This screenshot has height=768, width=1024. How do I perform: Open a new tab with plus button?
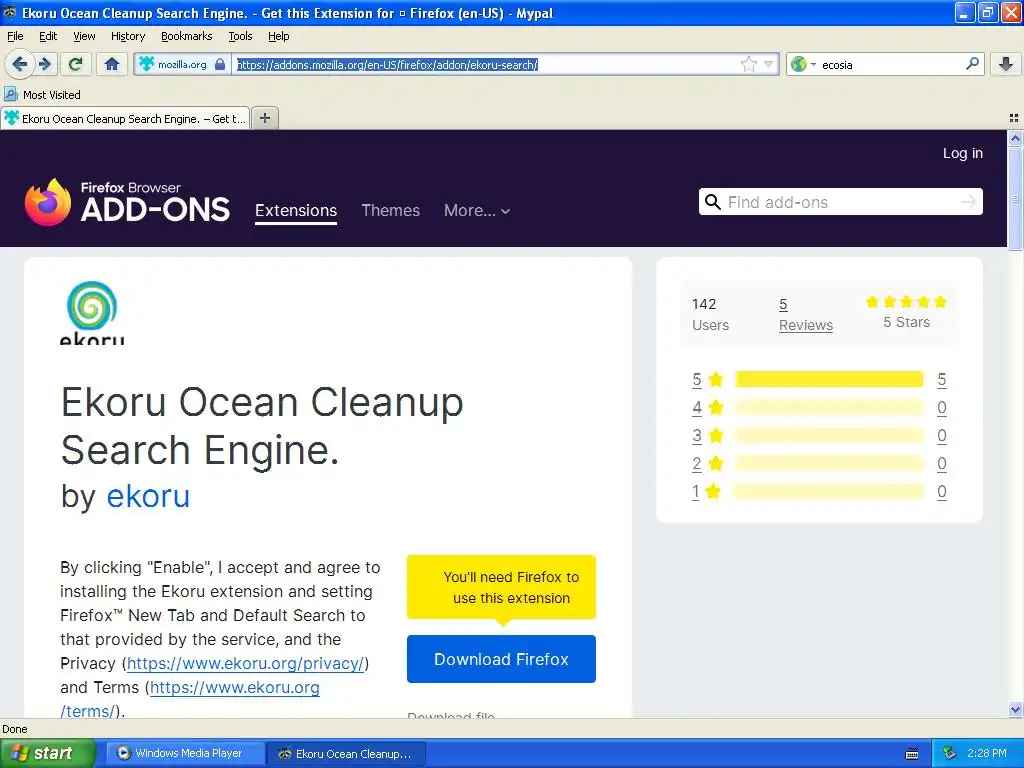(x=264, y=118)
